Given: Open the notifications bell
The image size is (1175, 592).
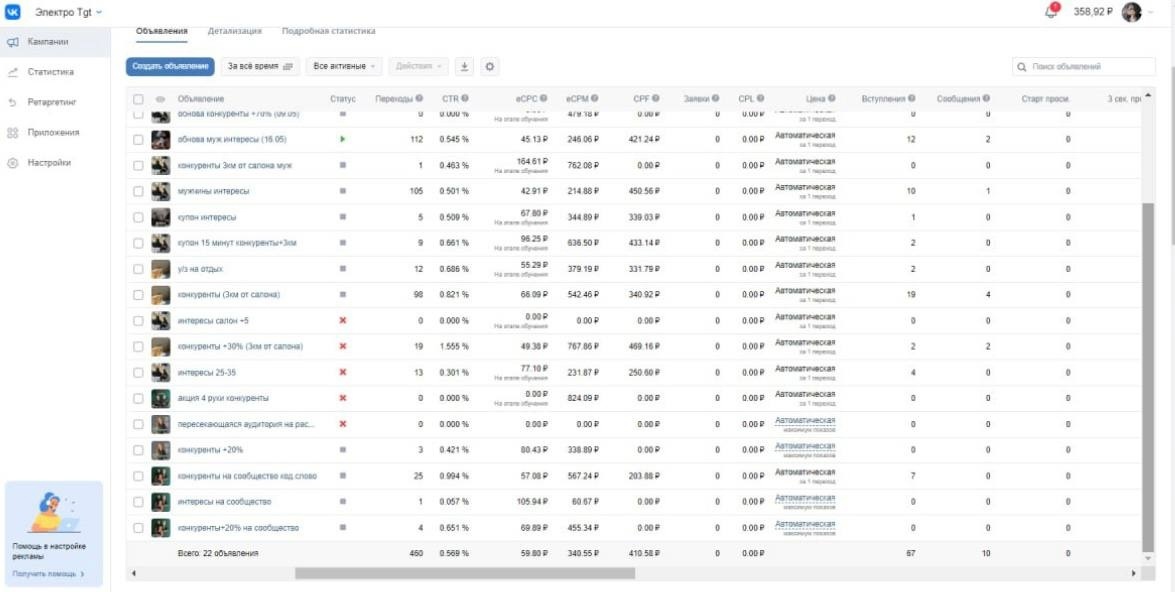Looking at the screenshot, I should 1051,13.
